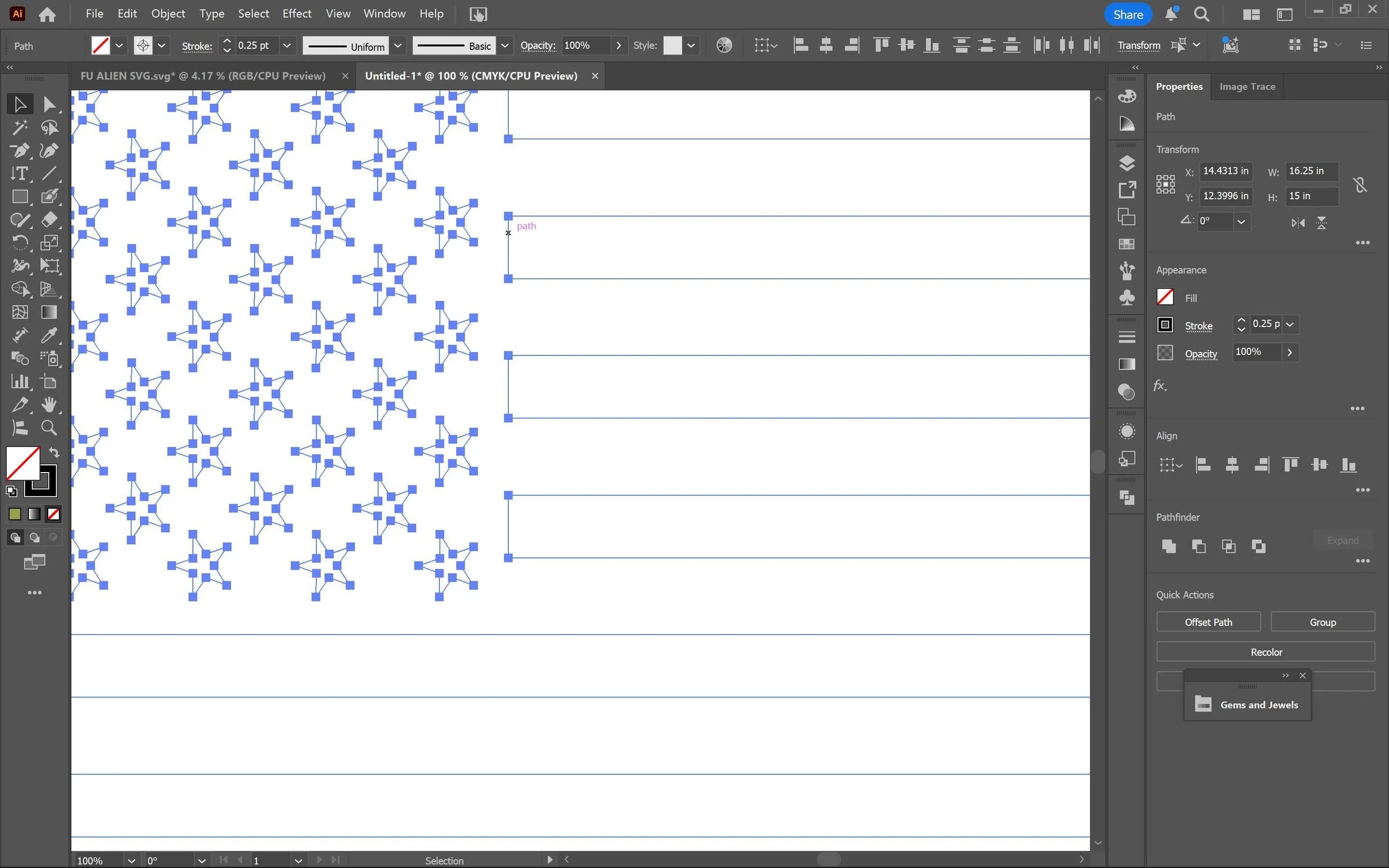Swap fill and stroke colors

coord(54,453)
